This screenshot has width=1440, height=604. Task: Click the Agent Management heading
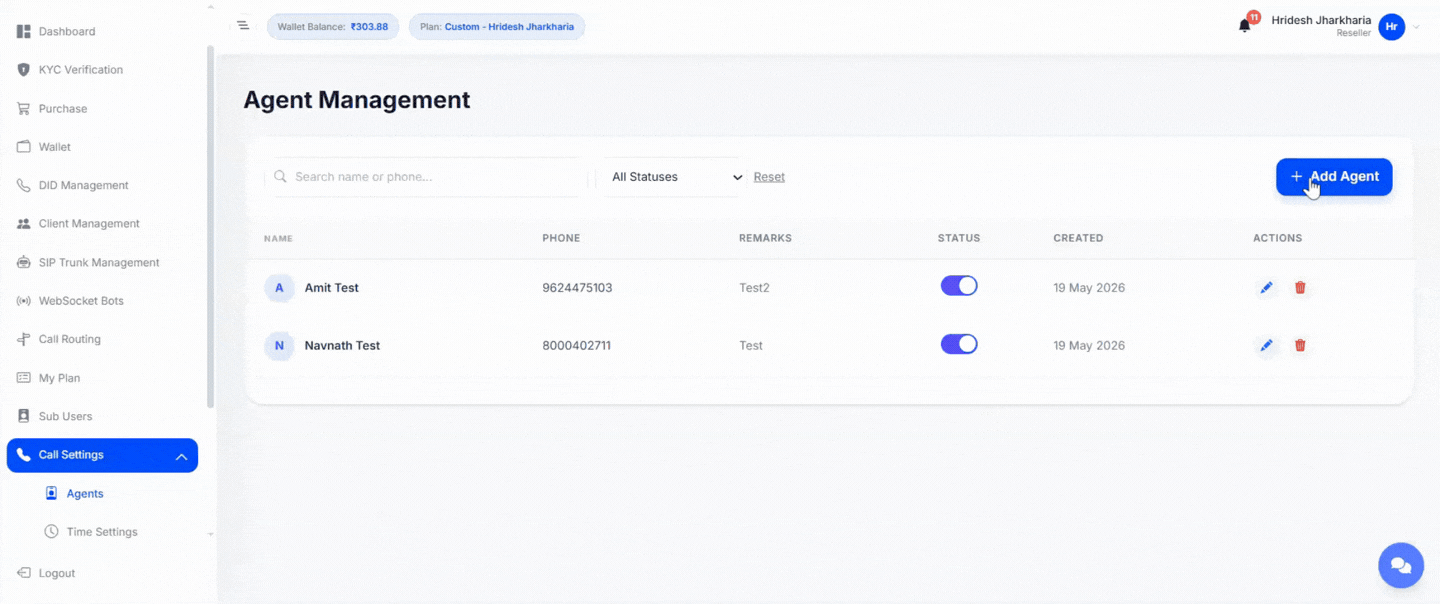click(x=357, y=100)
